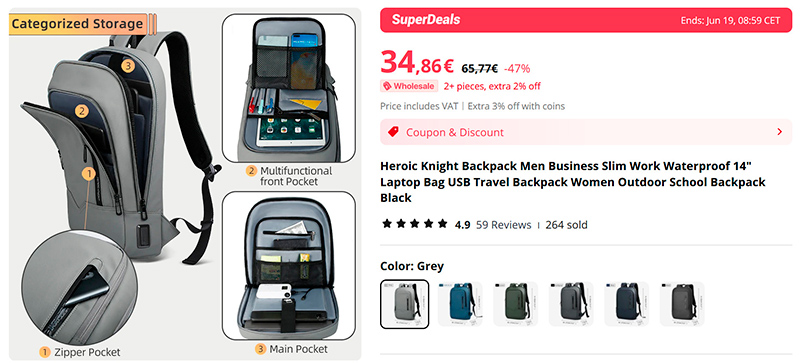Screen dimensions: 800x363
Task: Expand Coupon & Discount chevron arrow
Action: [x=779, y=132]
